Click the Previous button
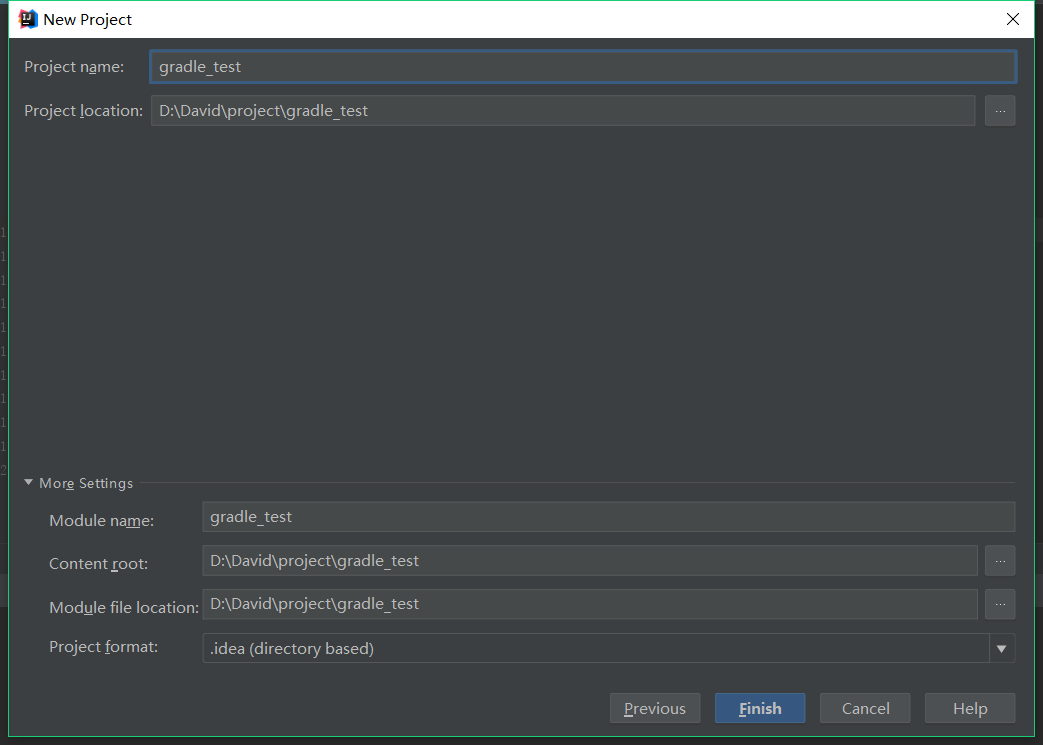The width and height of the screenshot is (1043, 745). (x=654, y=708)
